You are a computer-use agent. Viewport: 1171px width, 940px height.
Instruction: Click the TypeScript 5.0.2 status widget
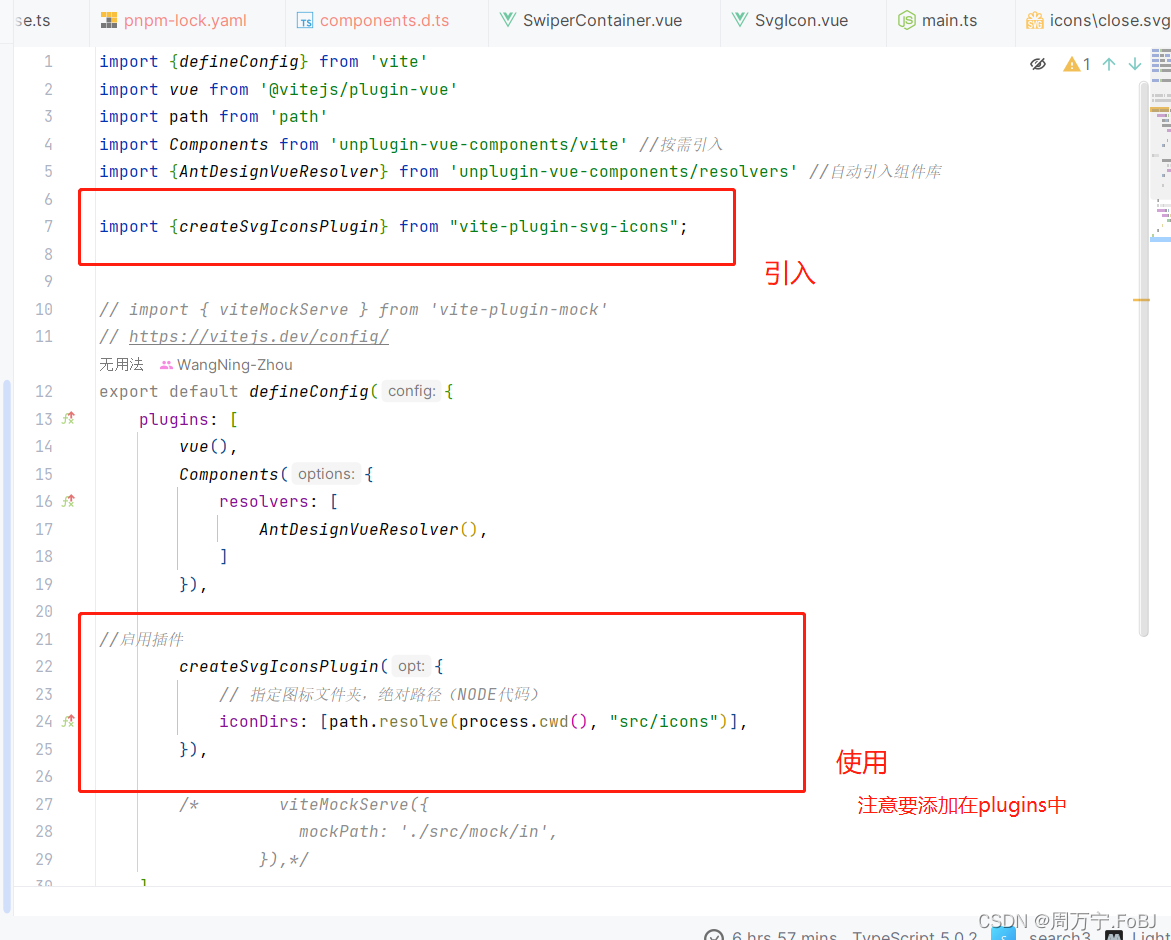pyautogui.click(x=915, y=936)
